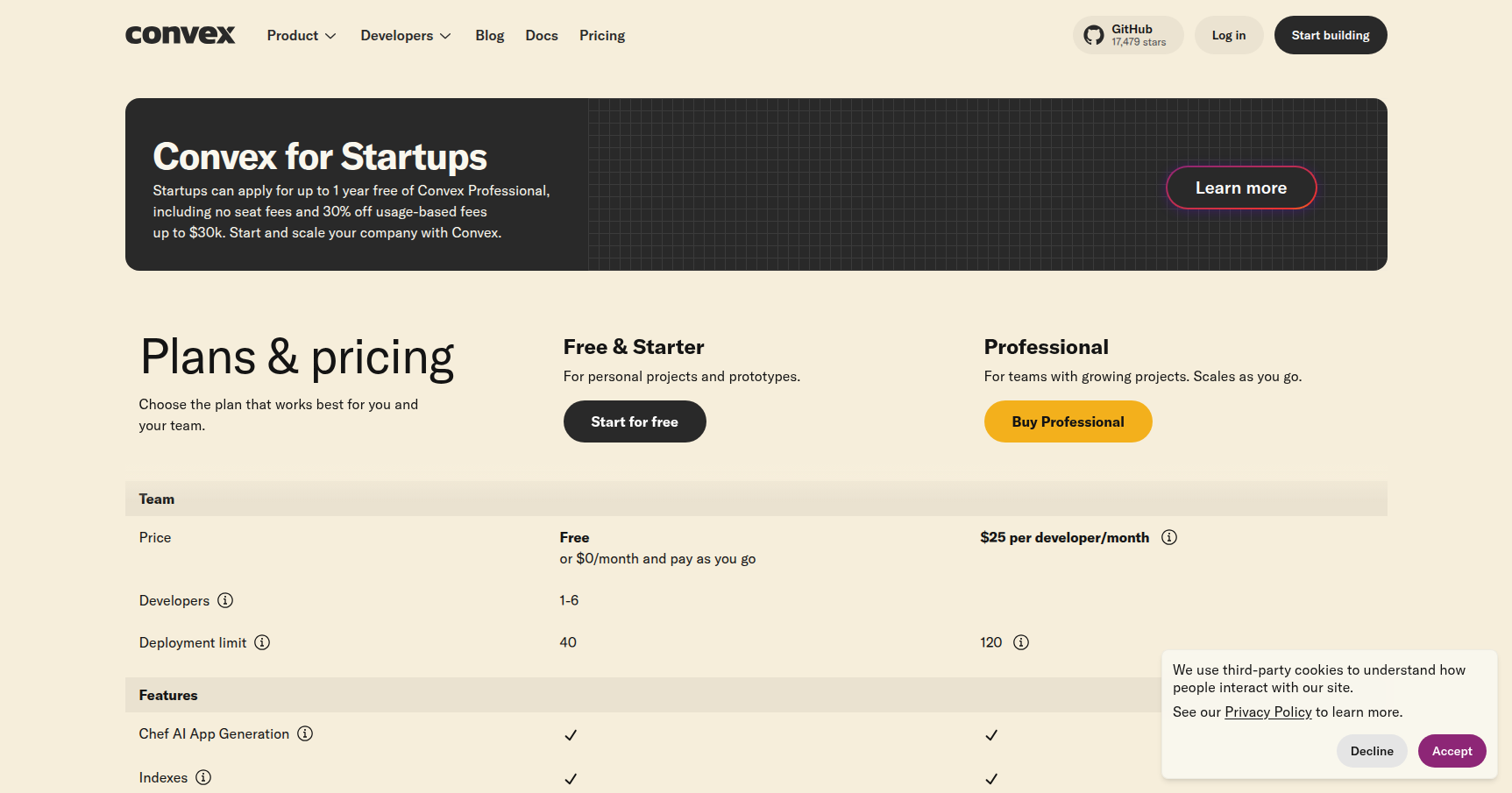The image size is (1512, 793).
Task: Click the yellow Buy Professional button
Action: (x=1067, y=421)
